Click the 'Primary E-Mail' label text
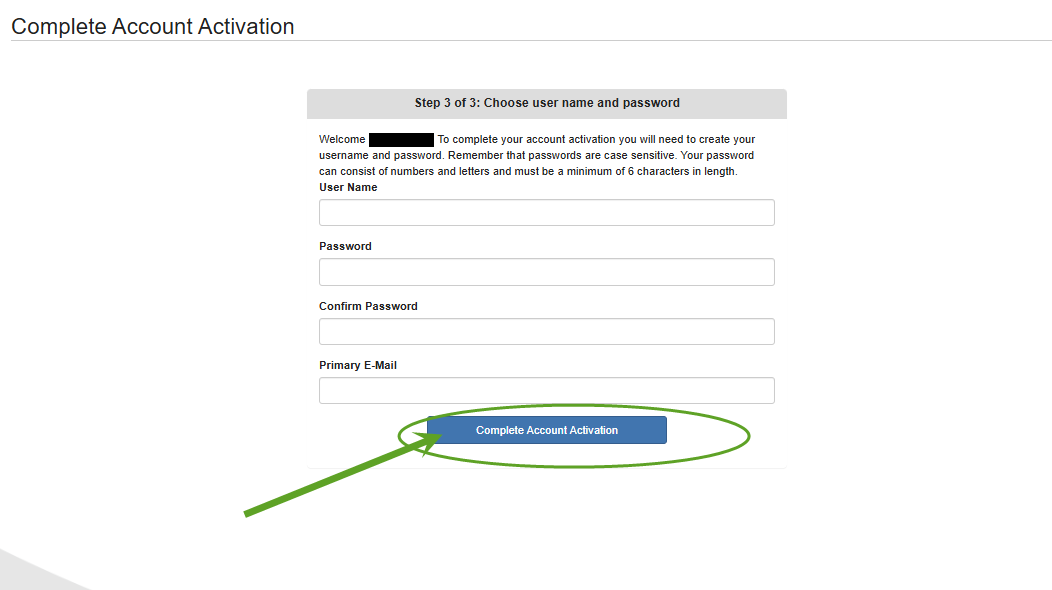The height and width of the screenshot is (590, 1052). (358, 365)
